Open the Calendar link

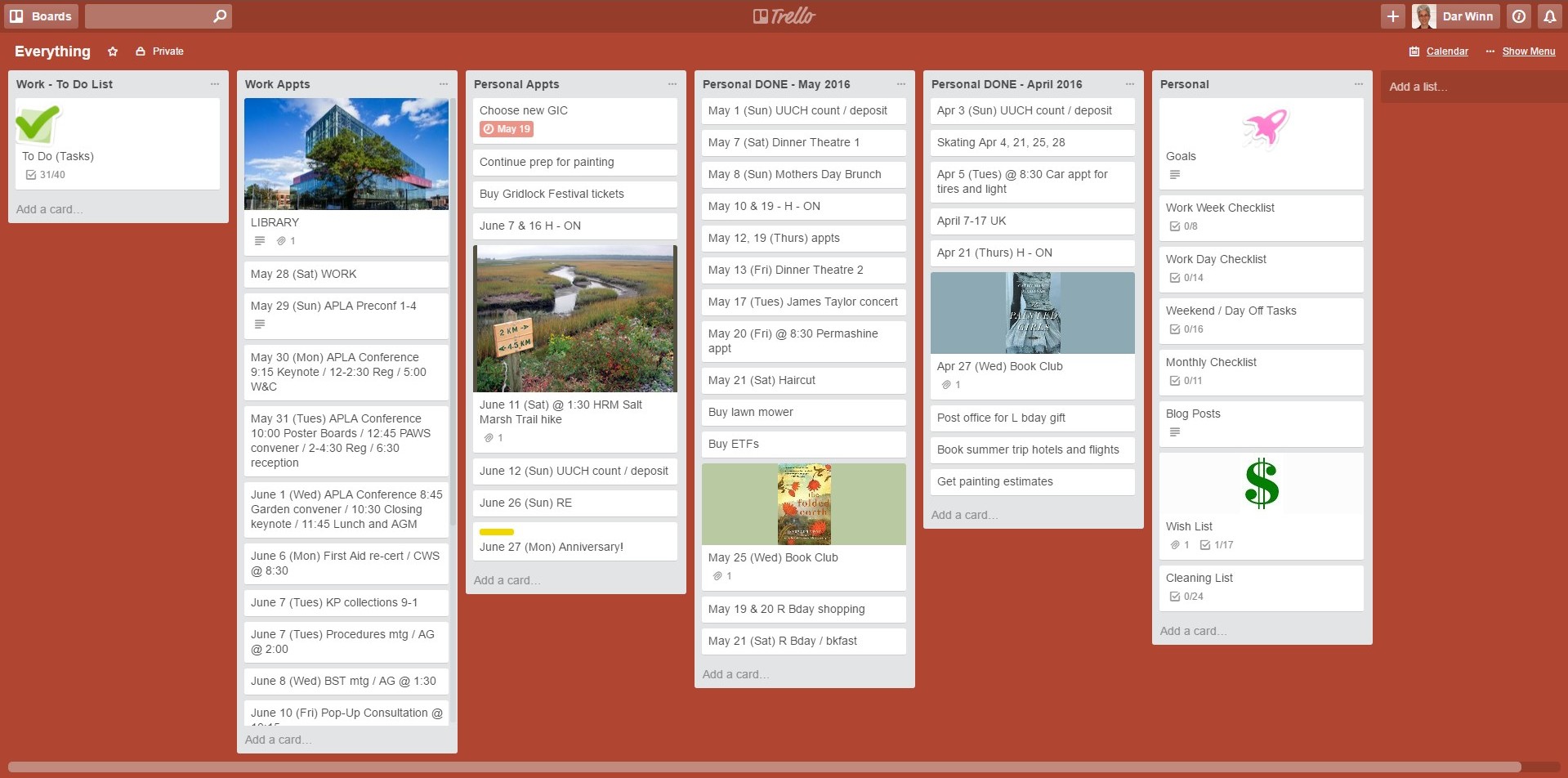point(1446,51)
